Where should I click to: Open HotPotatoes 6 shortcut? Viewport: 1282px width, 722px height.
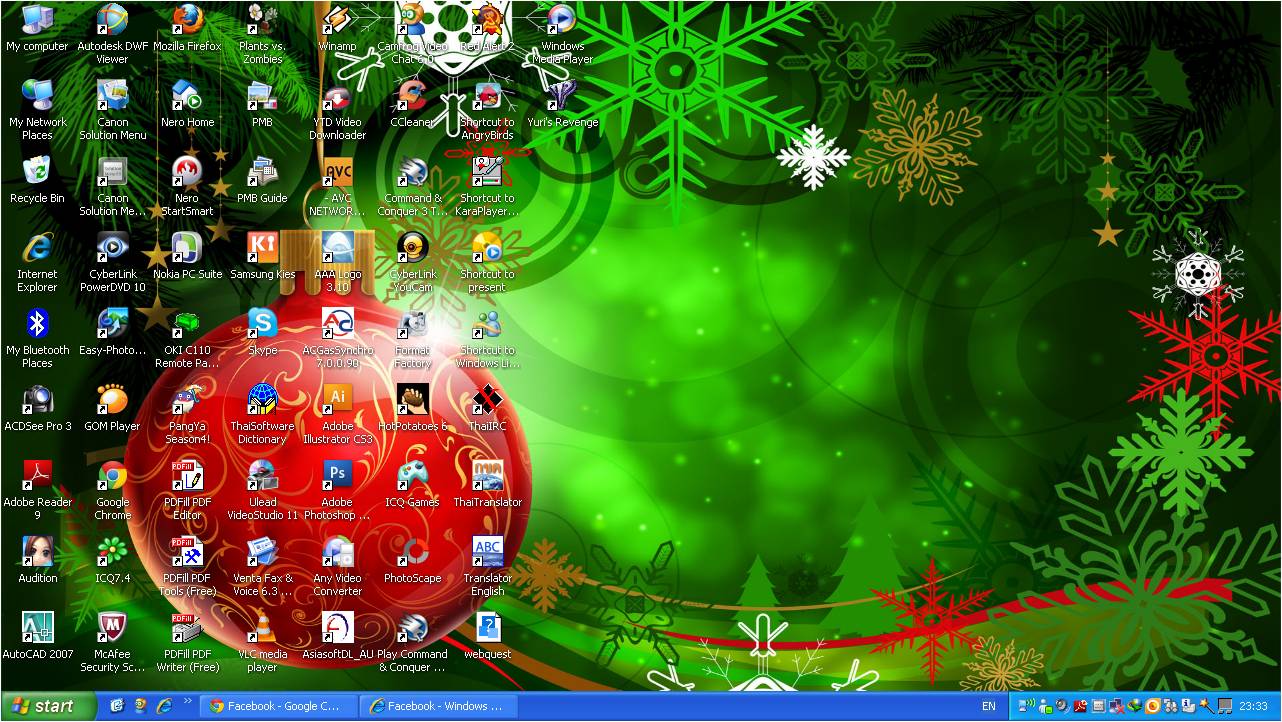[412, 408]
